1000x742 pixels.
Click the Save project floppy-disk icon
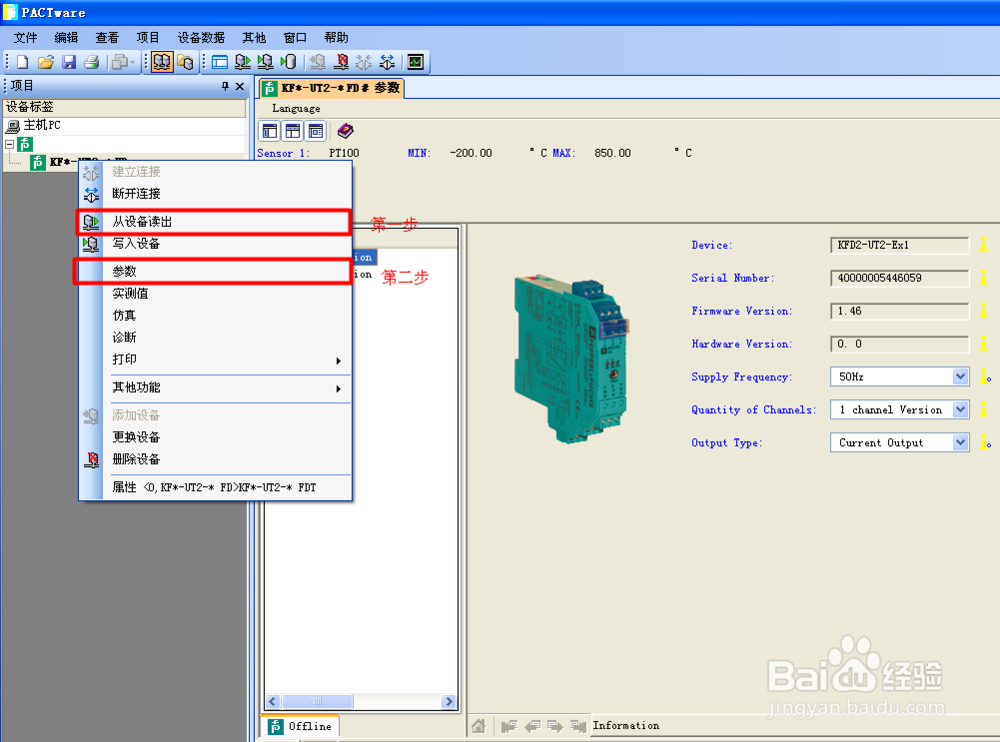click(x=69, y=62)
